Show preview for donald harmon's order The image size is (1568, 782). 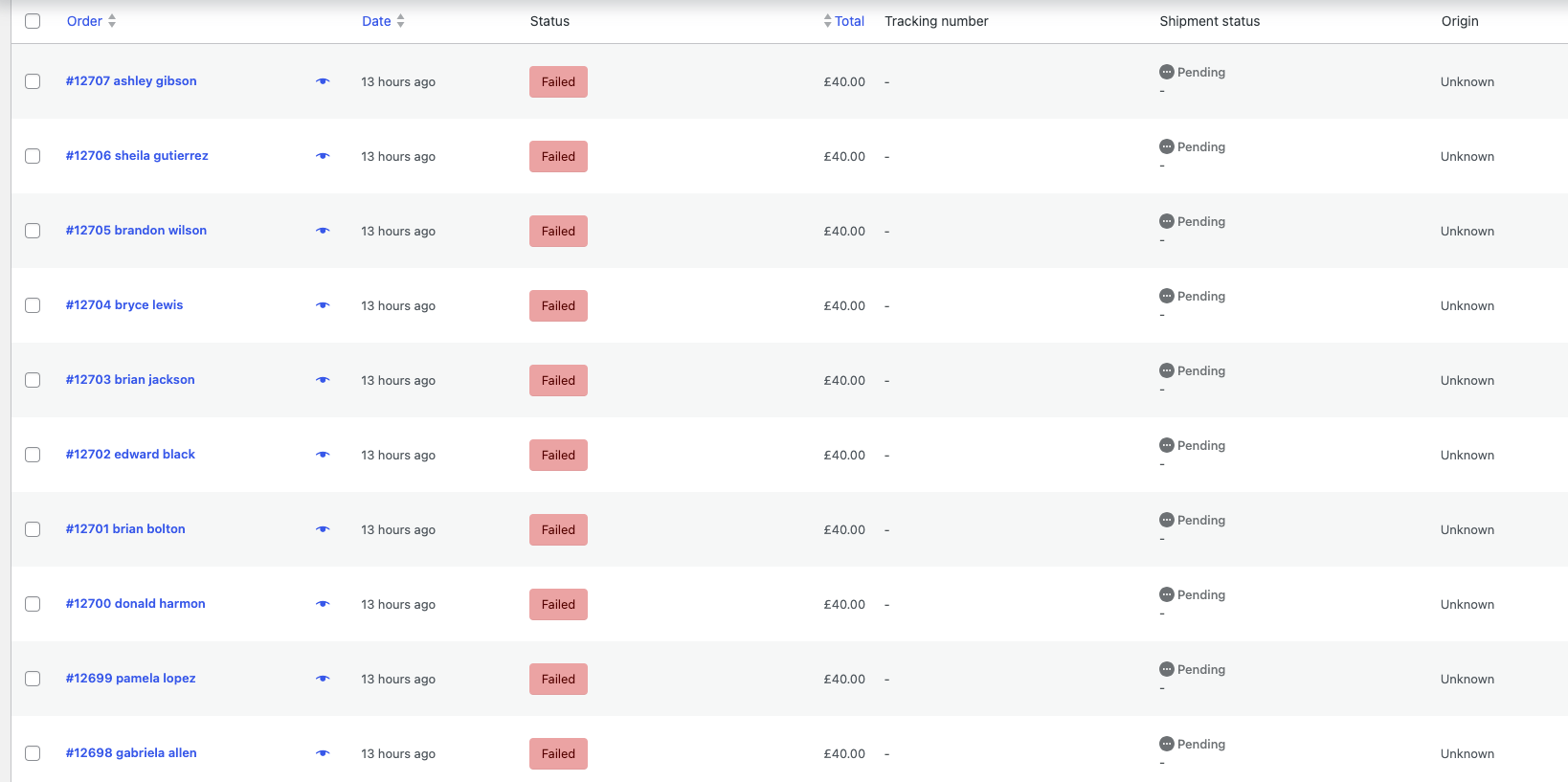pyautogui.click(x=323, y=604)
